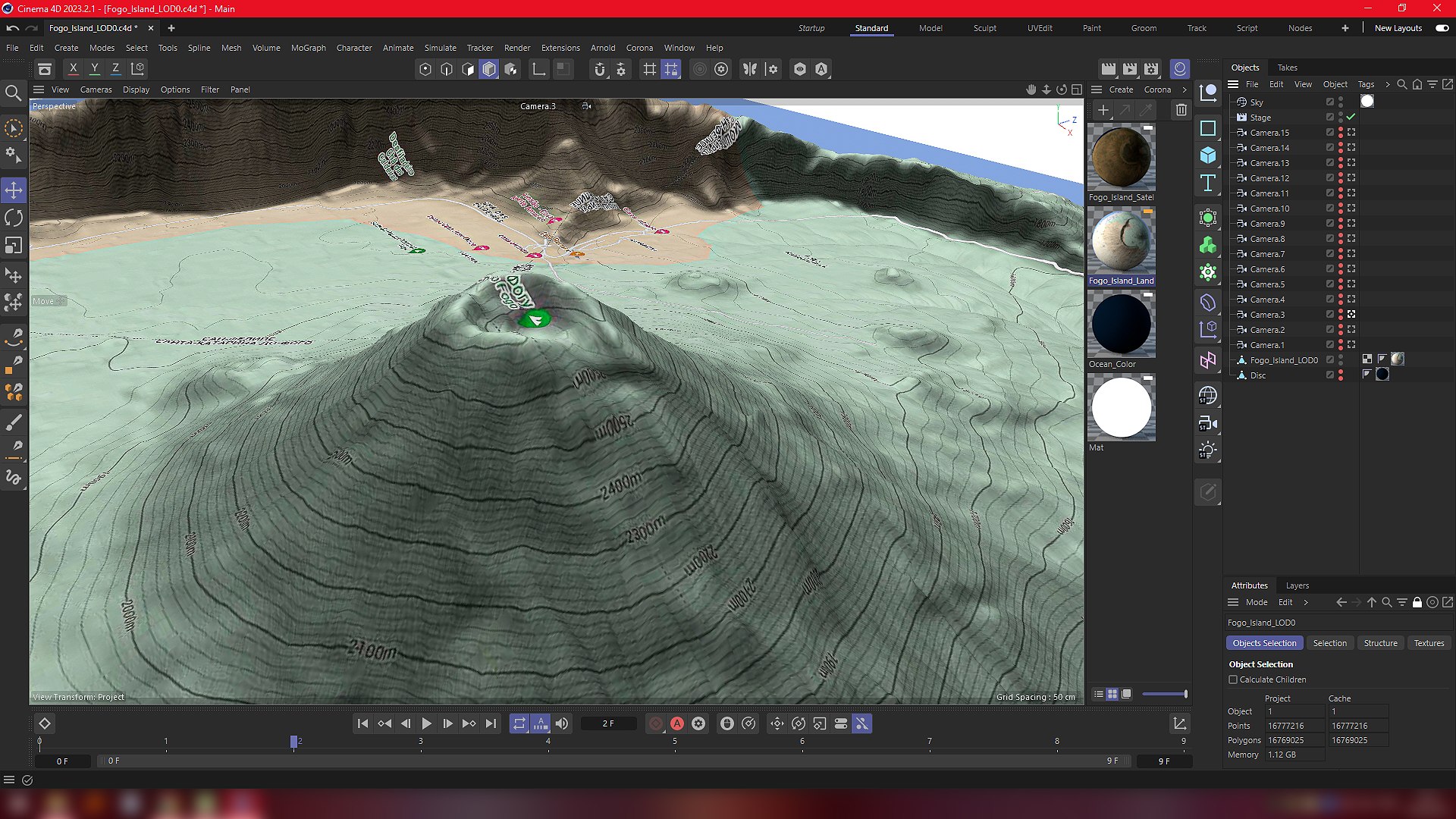1456x819 pixels.
Task: Step to the next frame
Action: click(447, 724)
